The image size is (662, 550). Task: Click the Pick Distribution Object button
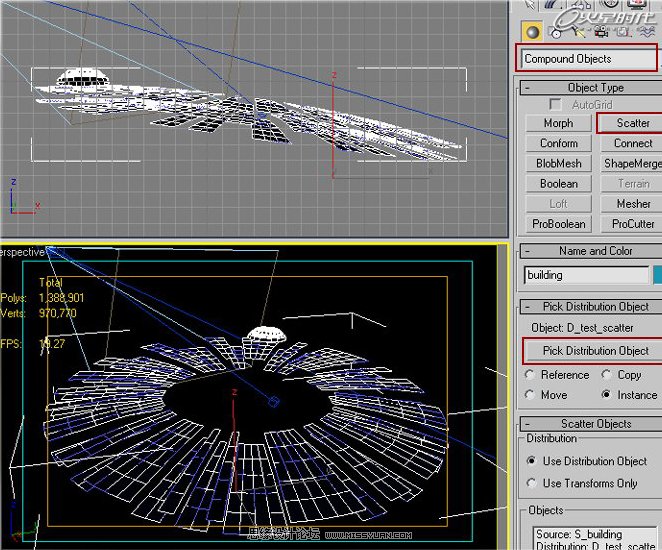click(x=593, y=351)
